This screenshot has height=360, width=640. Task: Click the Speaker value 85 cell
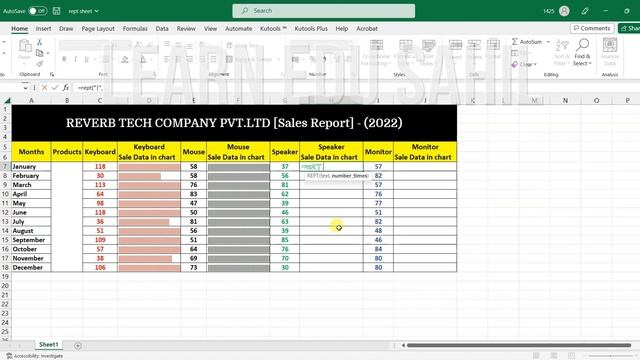click(284, 240)
